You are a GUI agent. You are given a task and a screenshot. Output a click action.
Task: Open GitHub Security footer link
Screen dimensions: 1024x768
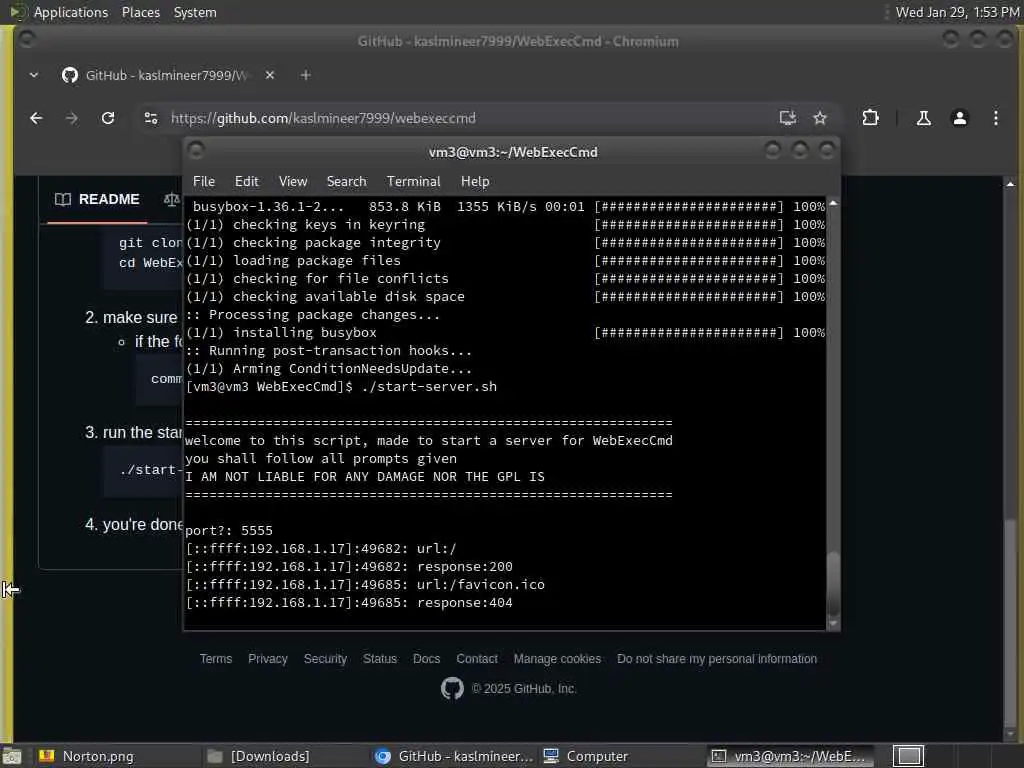325,659
